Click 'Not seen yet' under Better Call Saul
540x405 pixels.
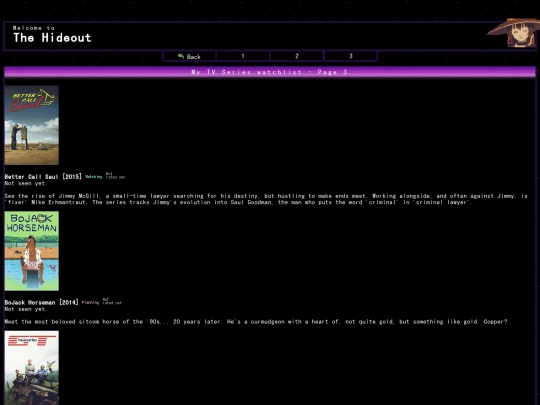point(25,184)
